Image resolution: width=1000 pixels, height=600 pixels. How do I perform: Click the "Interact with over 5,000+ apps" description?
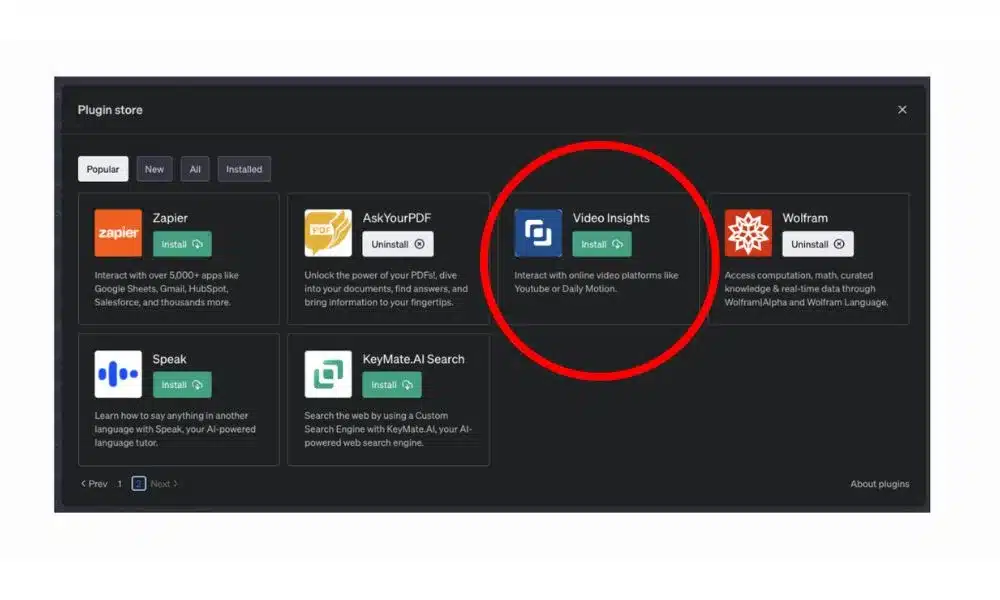click(166, 289)
